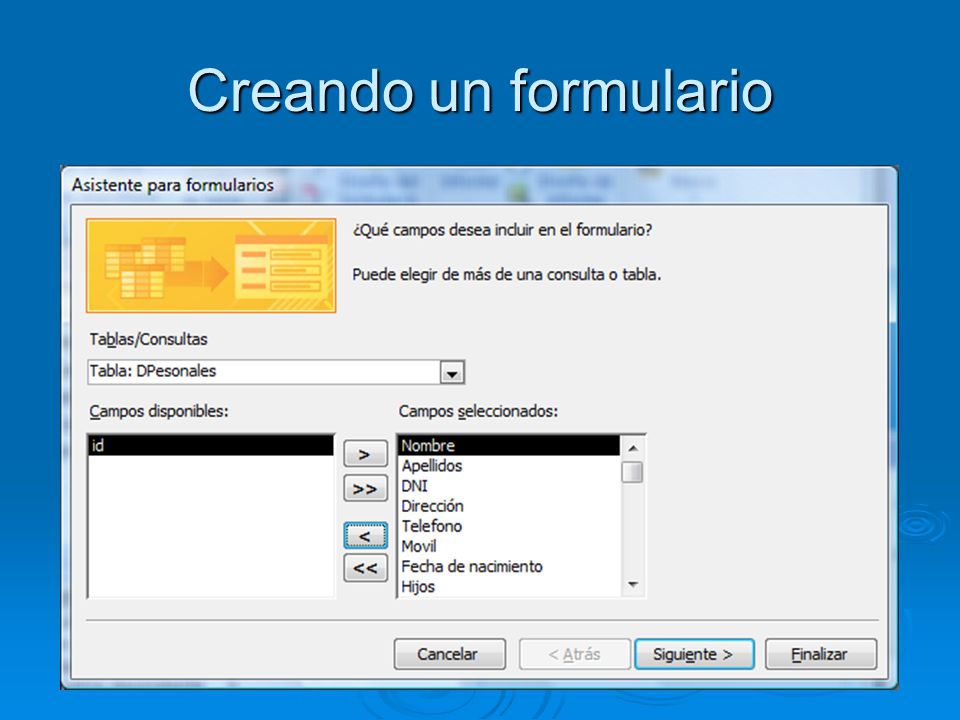Select the id field in Campos disponibles
The width and height of the screenshot is (960, 720).
click(211, 445)
